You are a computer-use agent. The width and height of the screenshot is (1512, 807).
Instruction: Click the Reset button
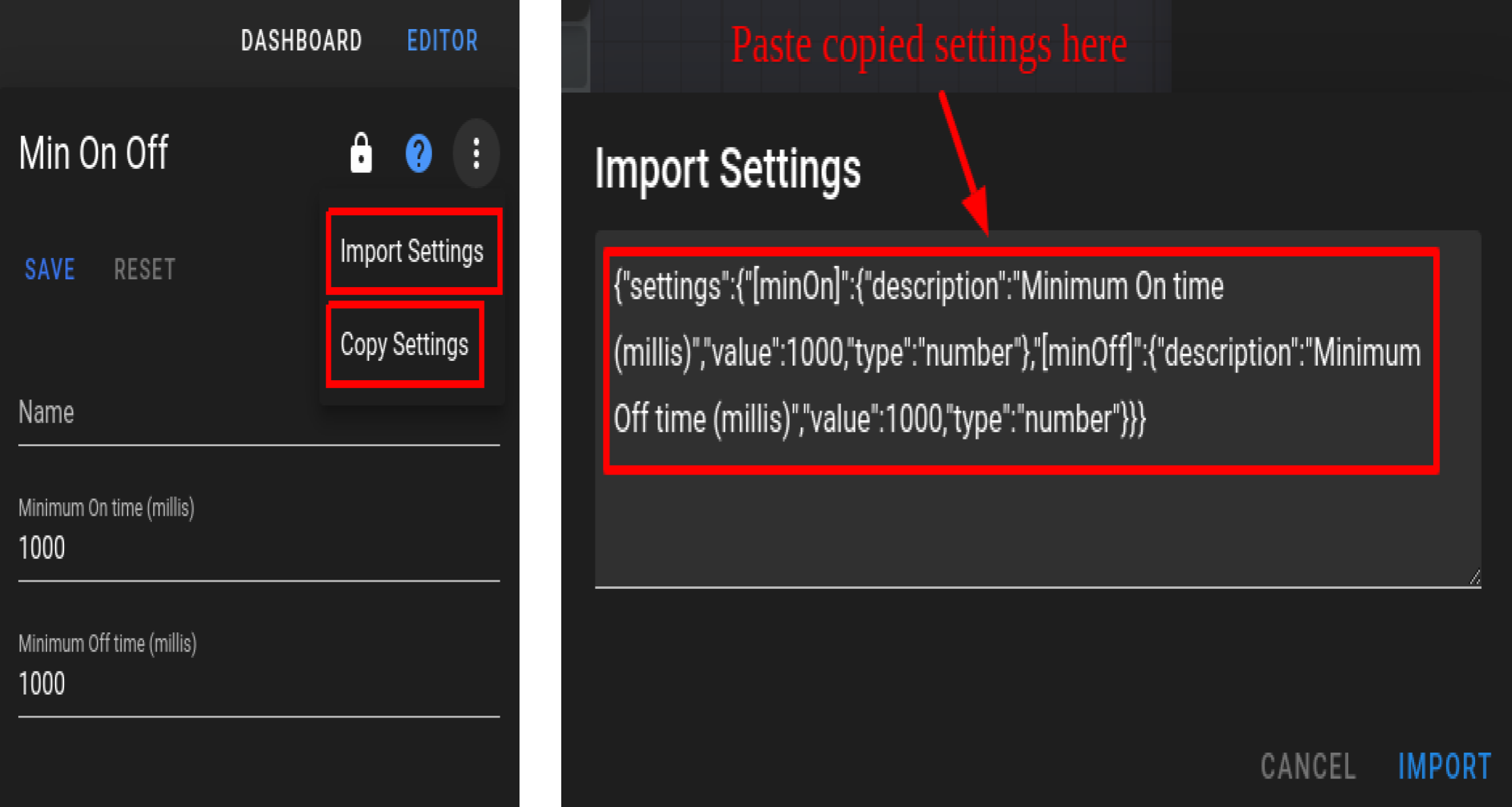point(145,269)
